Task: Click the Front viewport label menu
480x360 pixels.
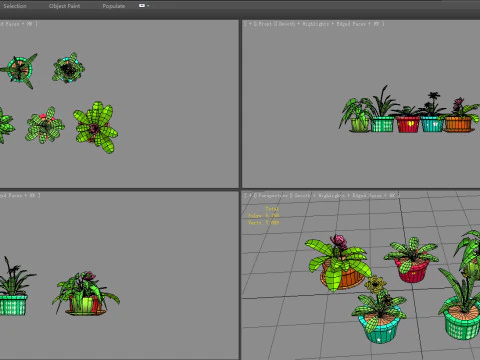Action: [x=265, y=24]
